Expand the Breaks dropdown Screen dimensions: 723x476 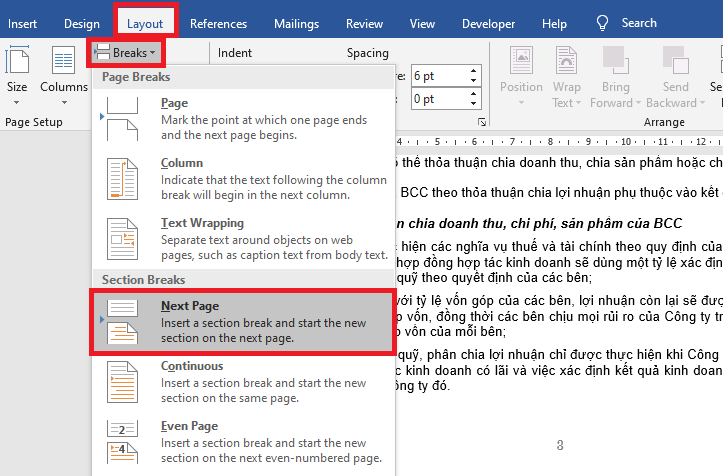coord(126,51)
